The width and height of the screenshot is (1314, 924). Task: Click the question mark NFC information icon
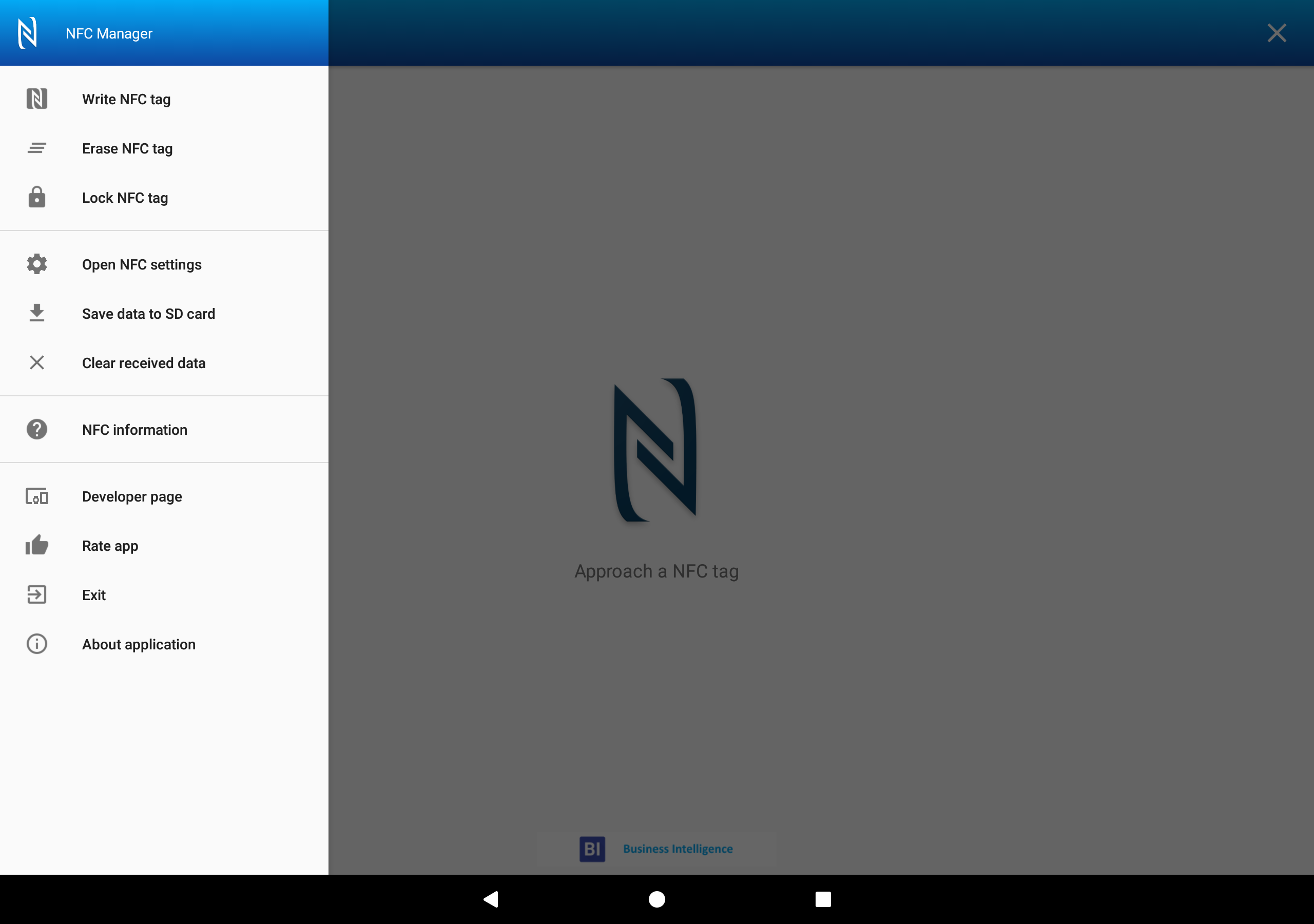point(36,429)
